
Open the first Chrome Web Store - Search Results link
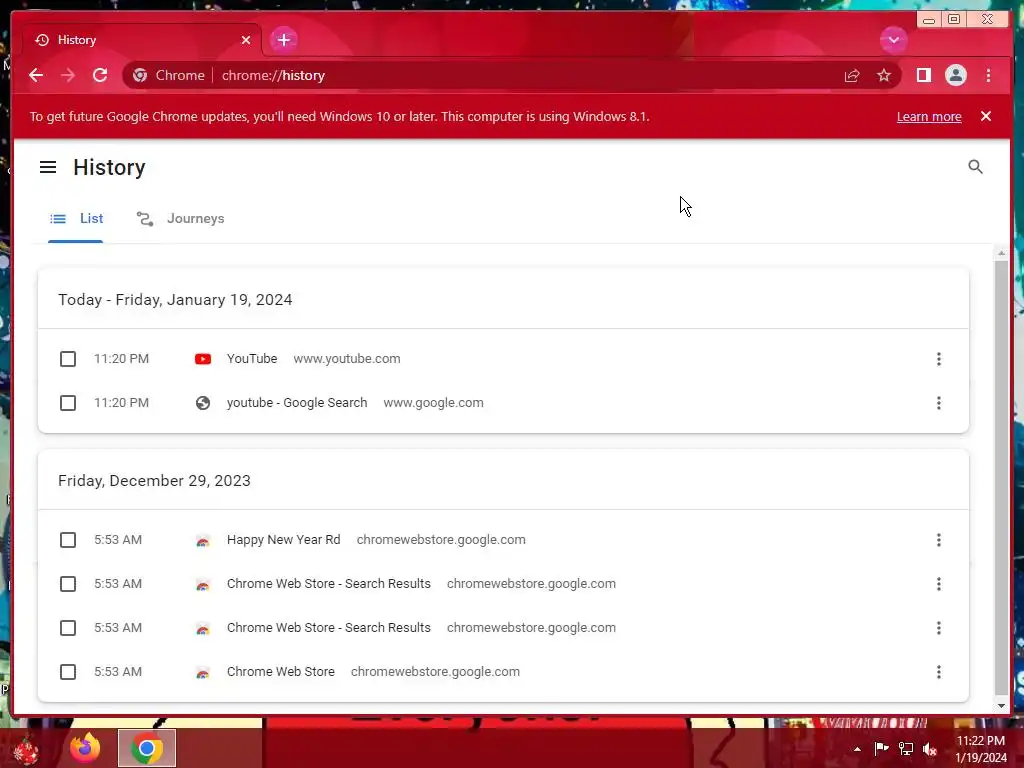click(328, 584)
